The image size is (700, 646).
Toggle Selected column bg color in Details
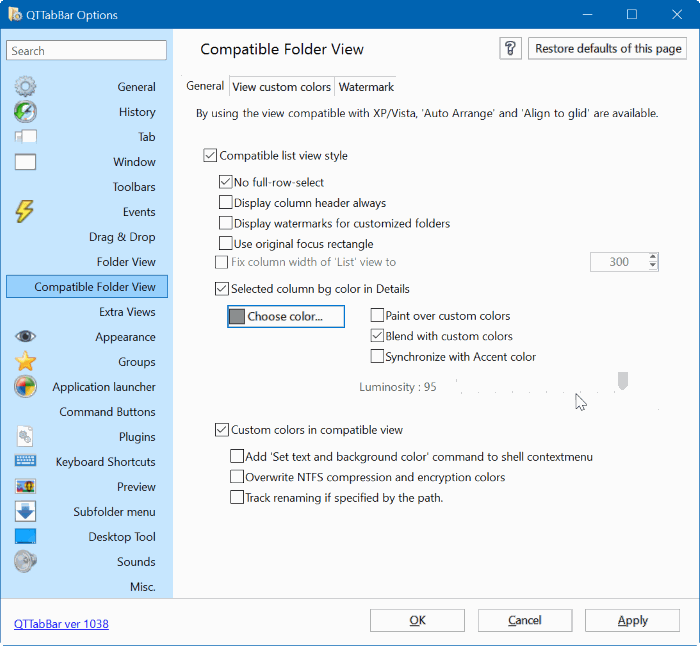[222, 289]
